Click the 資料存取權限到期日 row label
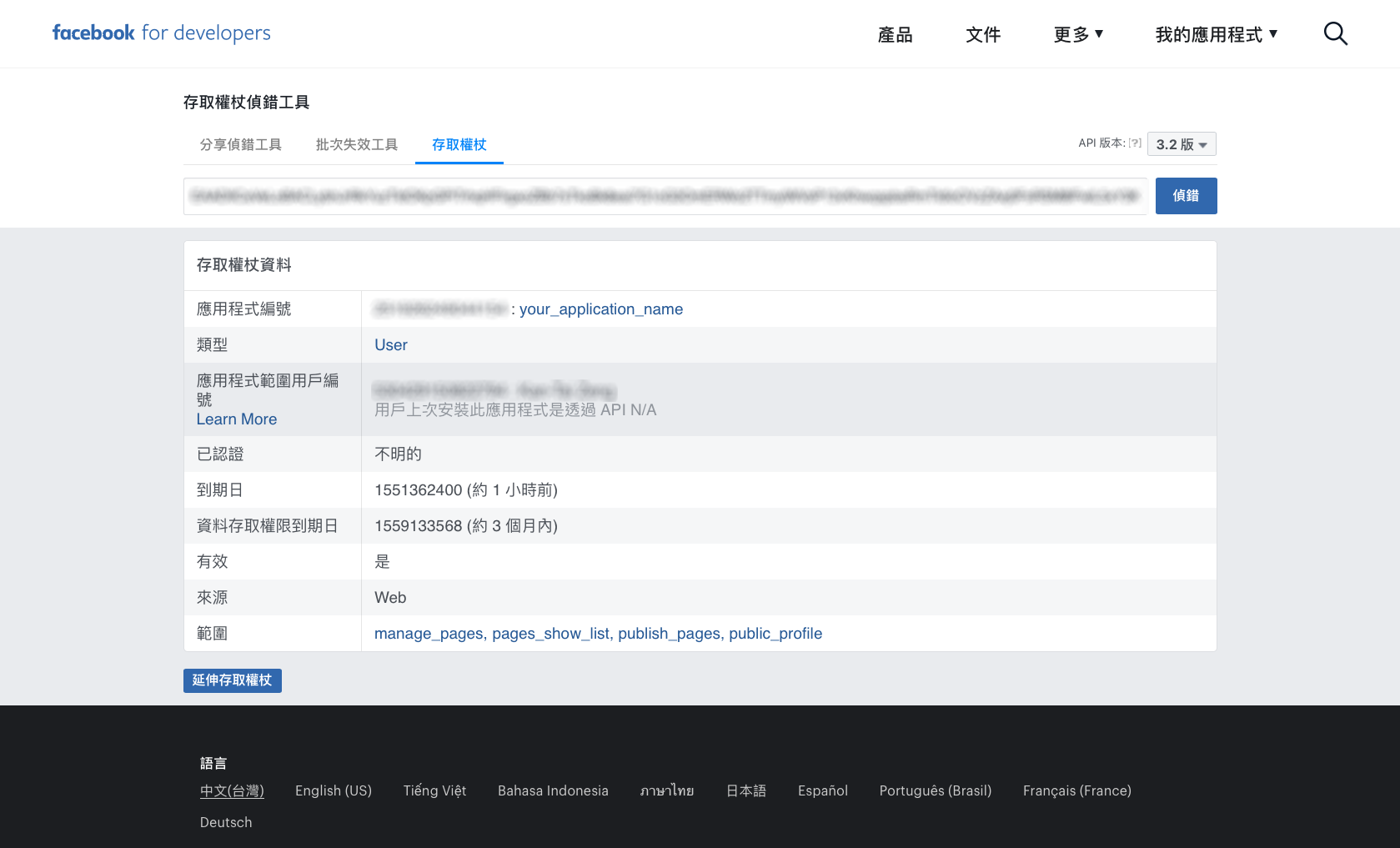Viewport: 1400px width, 848px height. (268, 526)
